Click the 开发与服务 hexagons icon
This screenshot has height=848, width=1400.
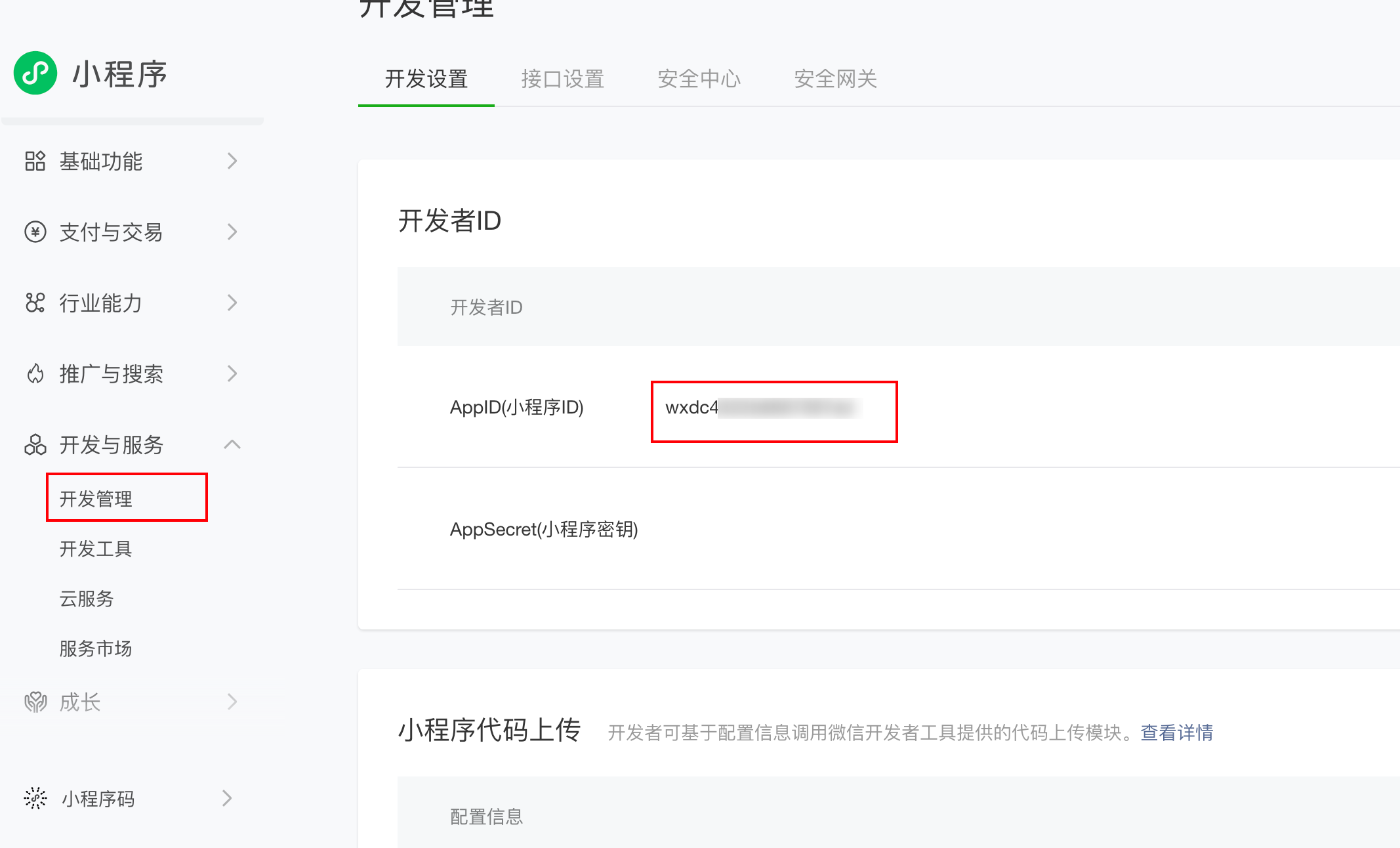pyautogui.click(x=35, y=444)
